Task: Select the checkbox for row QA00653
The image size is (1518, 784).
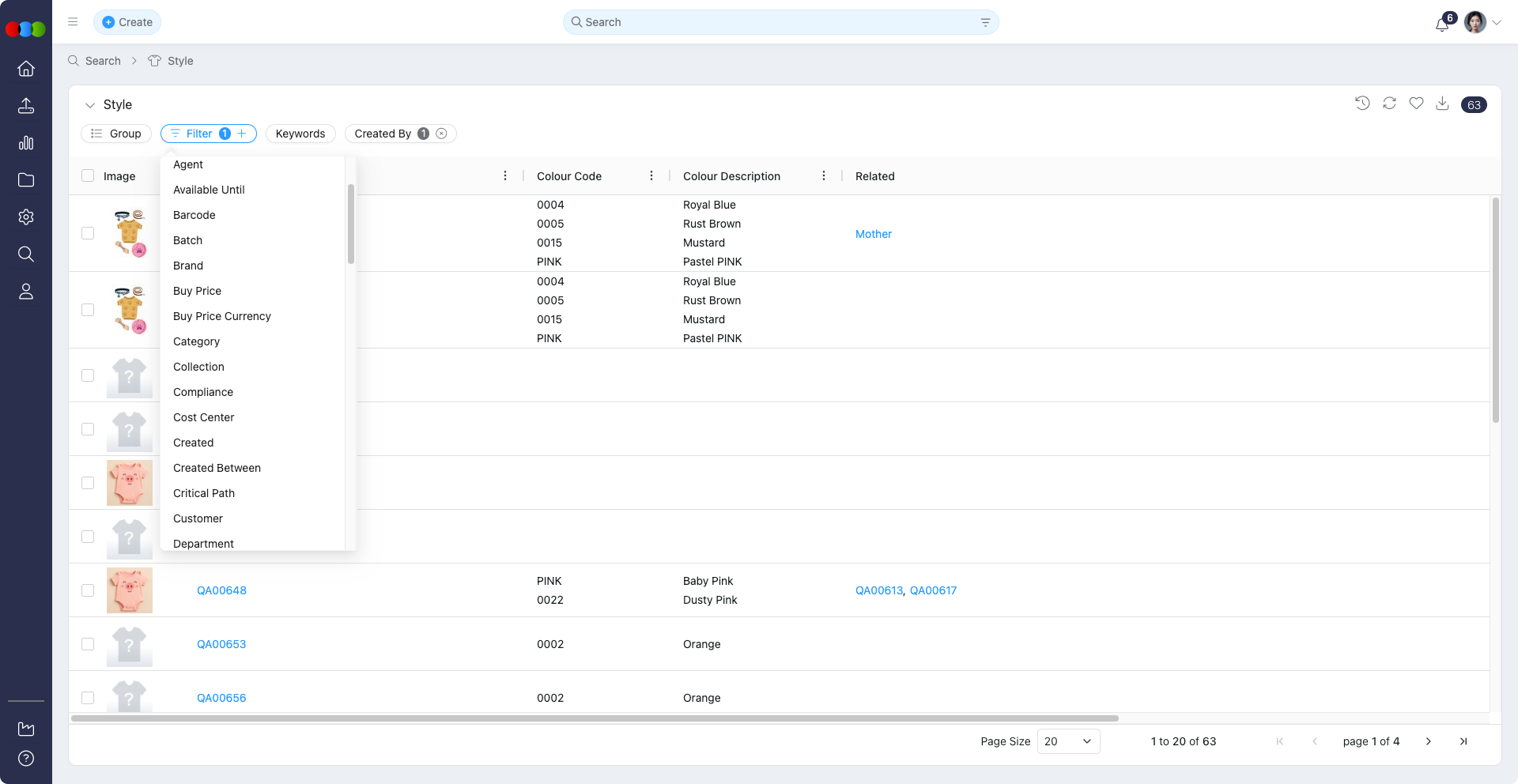Action: tap(88, 644)
